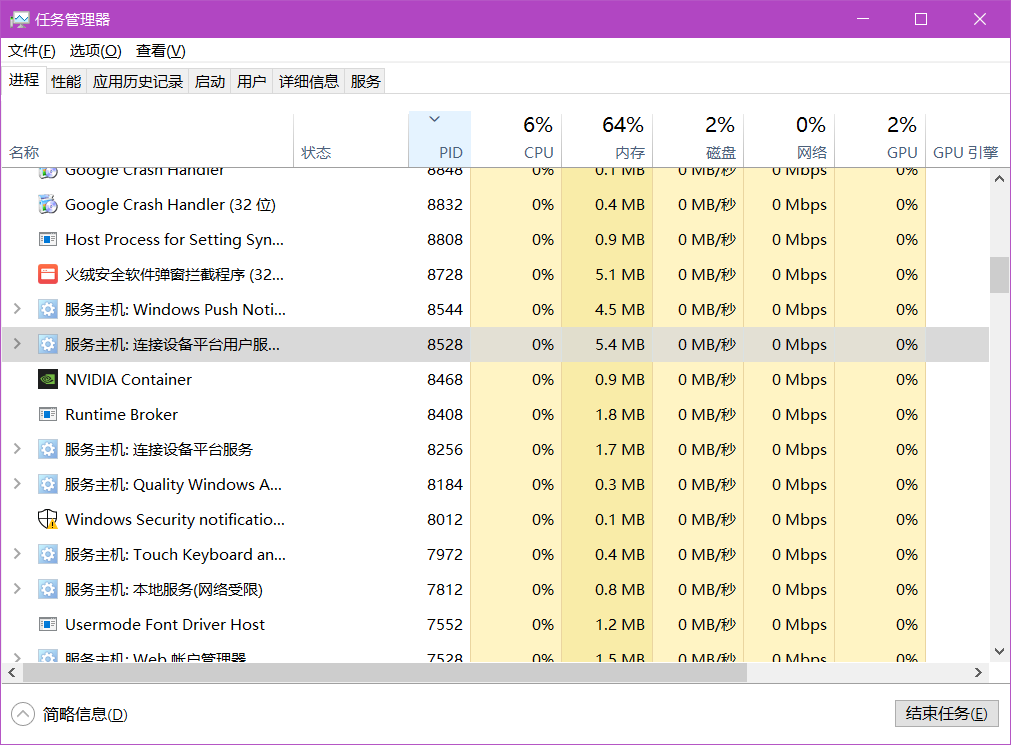Image resolution: width=1011 pixels, height=745 pixels.
Task: Sort by the 状态 column header
Action: coord(351,140)
